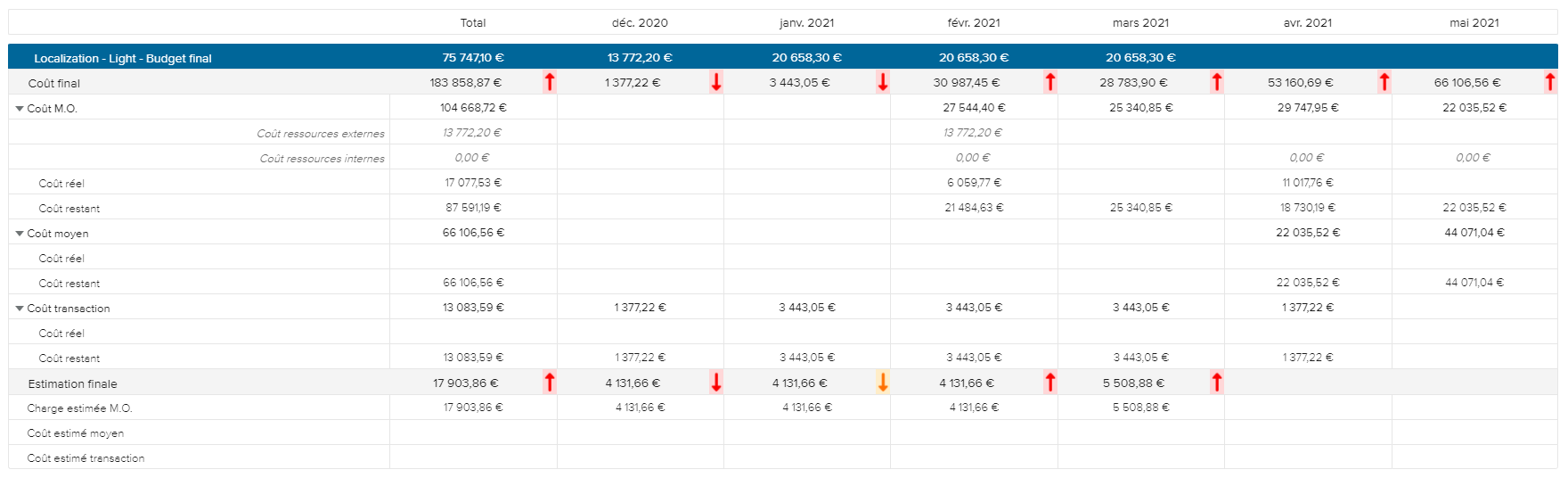Select the 183 858,87 € Coût final total cell
This screenshot has height=478, width=1568.
click(x=465, y=83)
